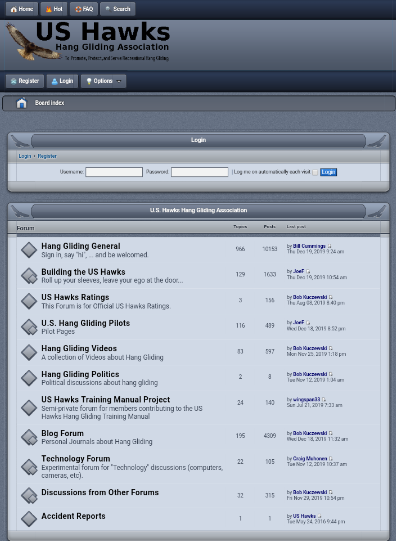Open US Hawks Training Manual Project link
The image size is (396, 541).
click(x=106, y=400)
